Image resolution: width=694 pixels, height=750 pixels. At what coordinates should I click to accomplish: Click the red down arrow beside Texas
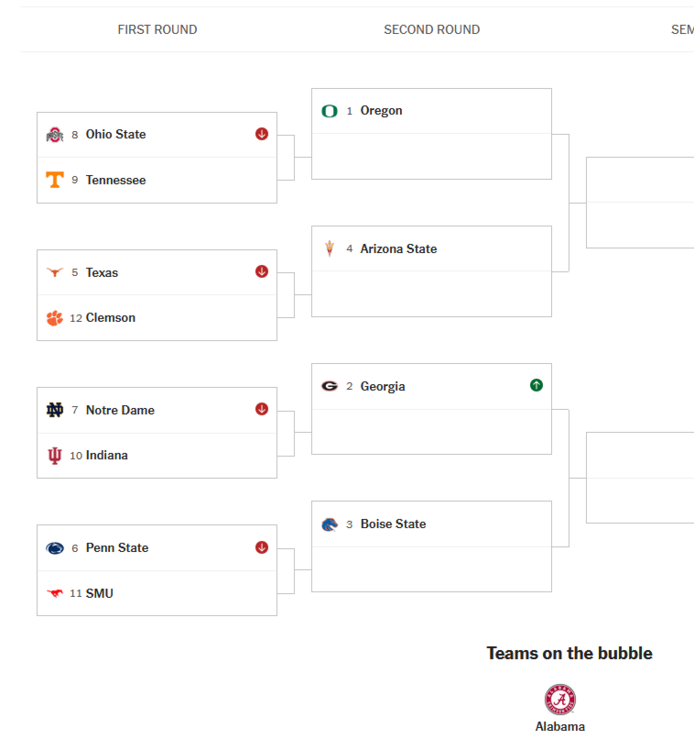pyautogui.click(x=262, y=271)
